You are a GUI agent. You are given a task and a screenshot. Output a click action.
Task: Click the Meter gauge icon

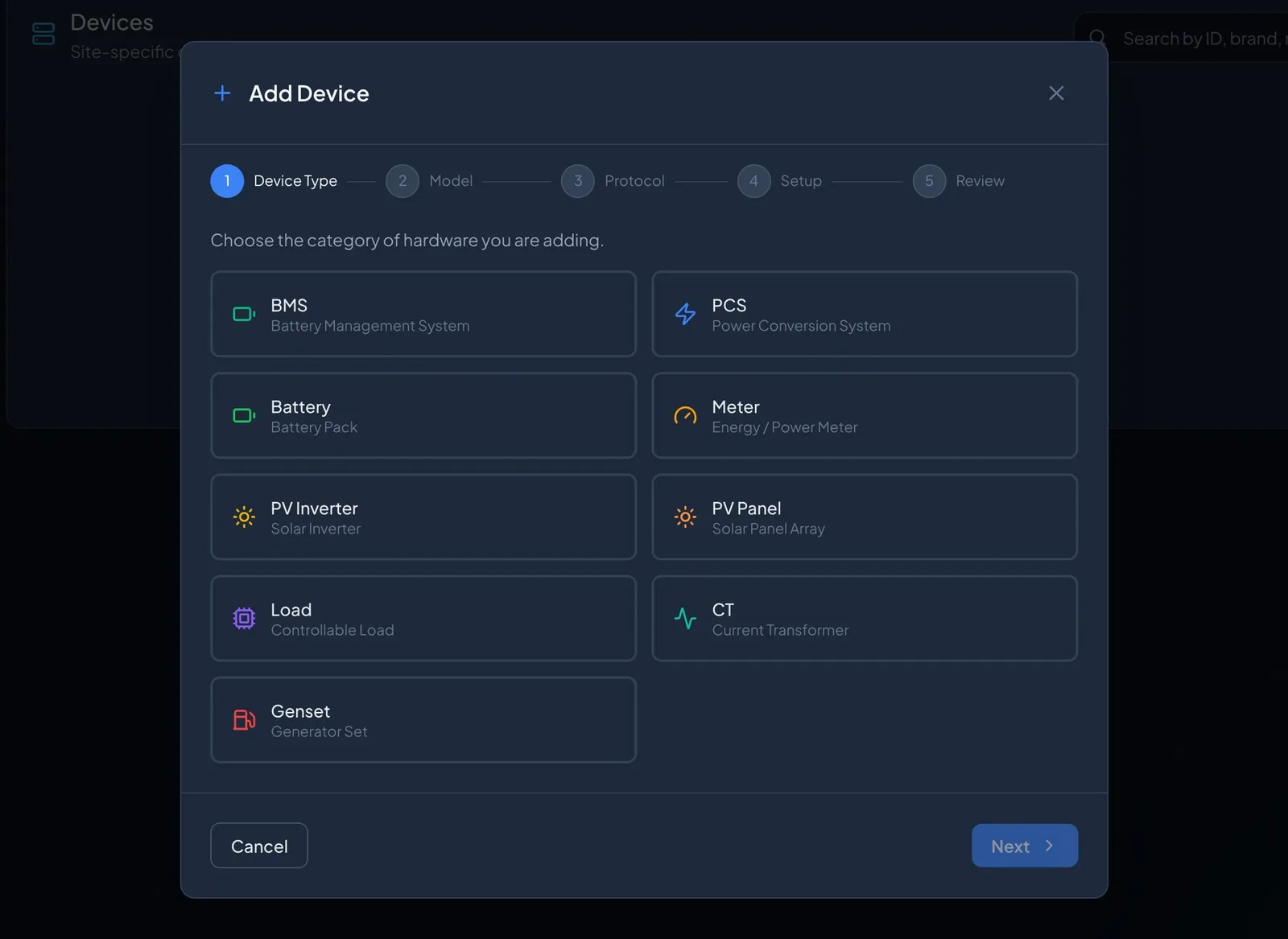[x=685, y=415]
